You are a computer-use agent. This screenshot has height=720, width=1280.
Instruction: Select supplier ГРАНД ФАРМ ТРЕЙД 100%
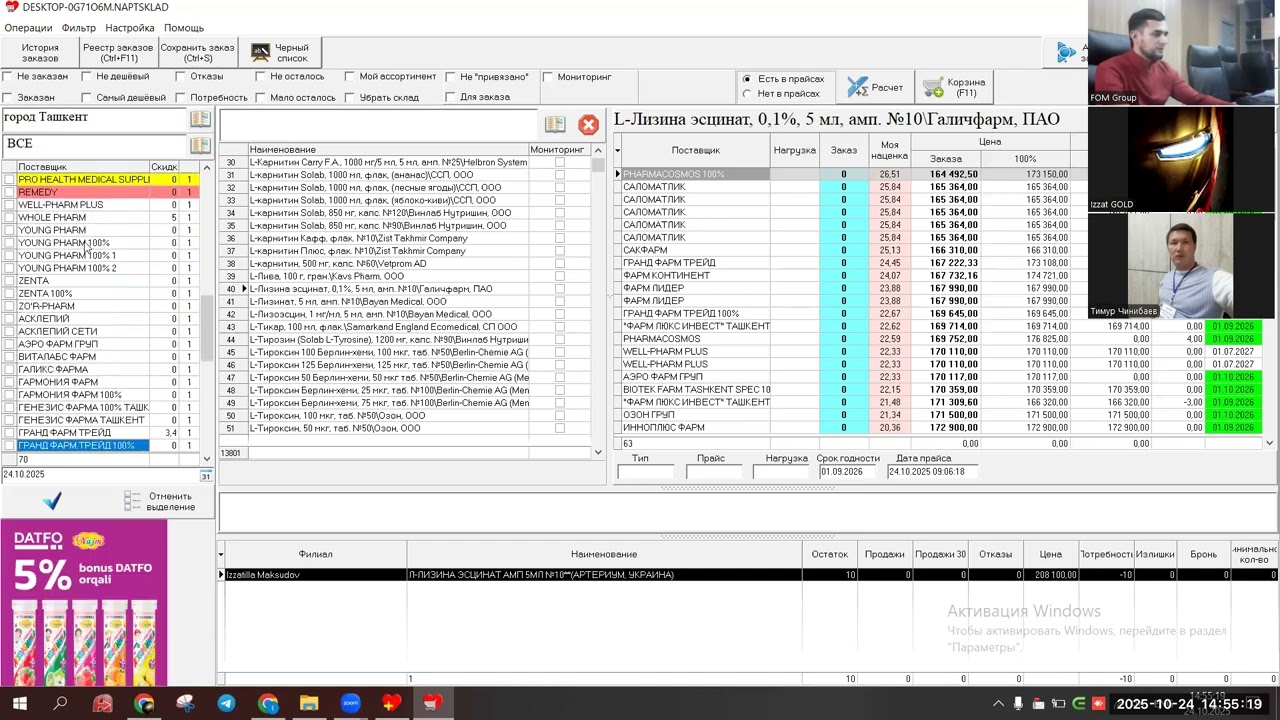click(83, 446)
